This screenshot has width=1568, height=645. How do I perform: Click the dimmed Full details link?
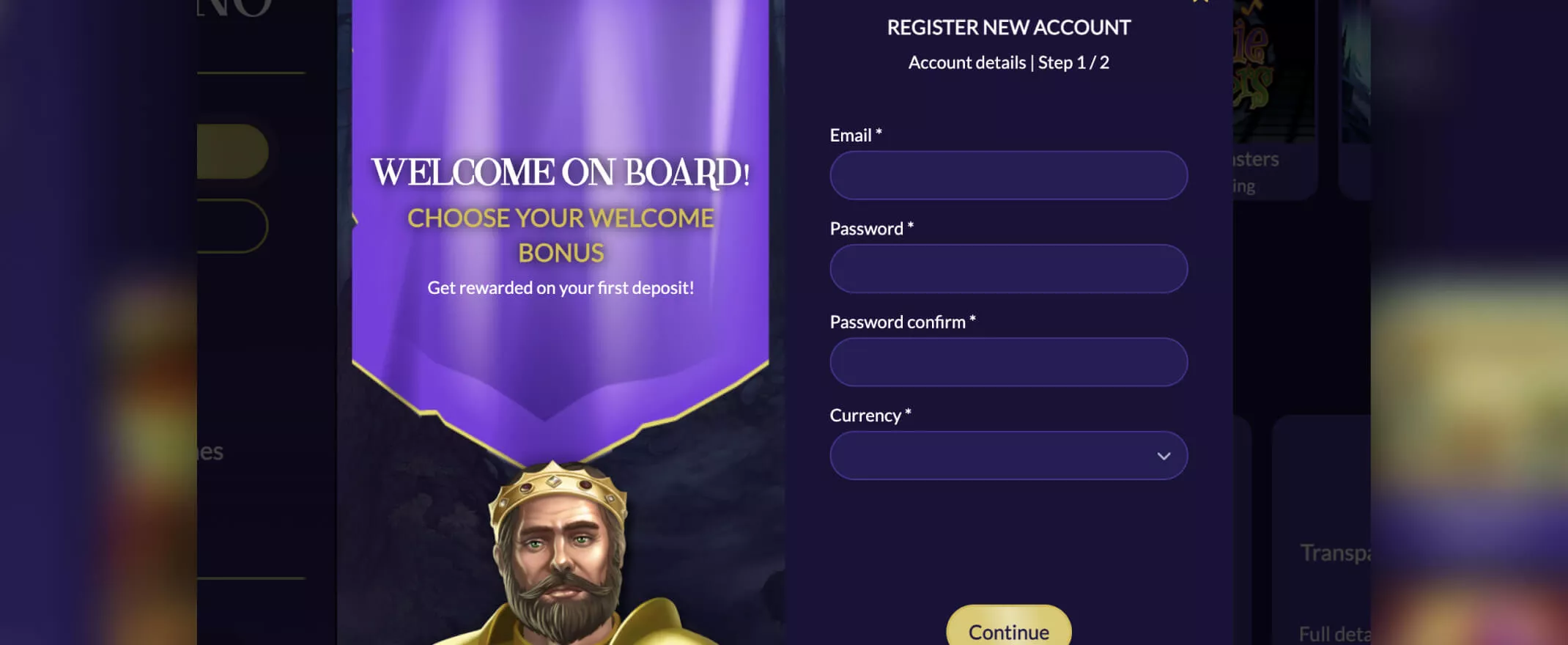[x=1334, y=634]
